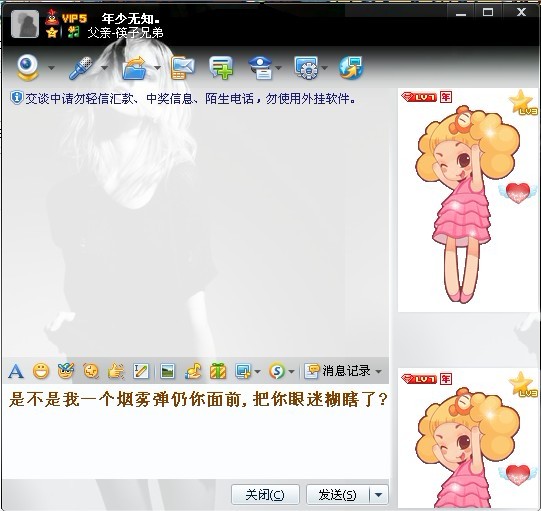Screen dimensions: 541x511
Task: Open the contact's avatar picture
Action: 25,24
